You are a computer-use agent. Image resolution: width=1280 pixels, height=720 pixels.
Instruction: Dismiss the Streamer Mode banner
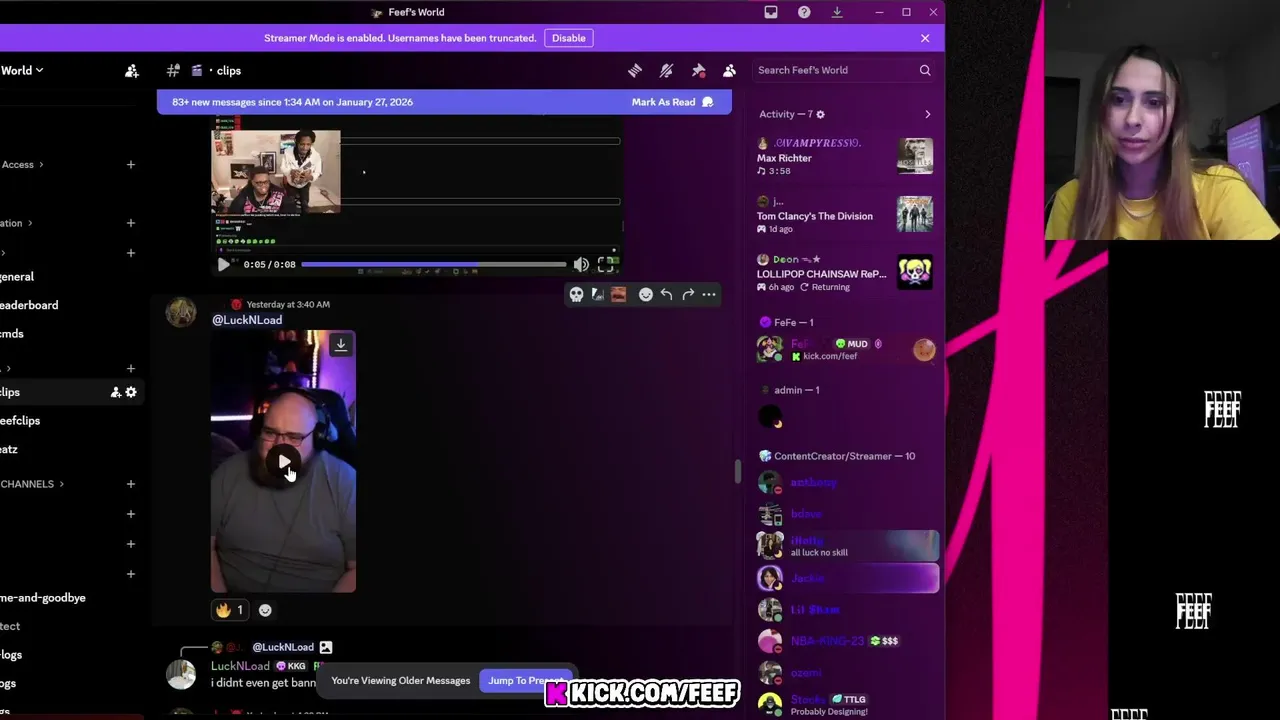click(x=925, y=38)
